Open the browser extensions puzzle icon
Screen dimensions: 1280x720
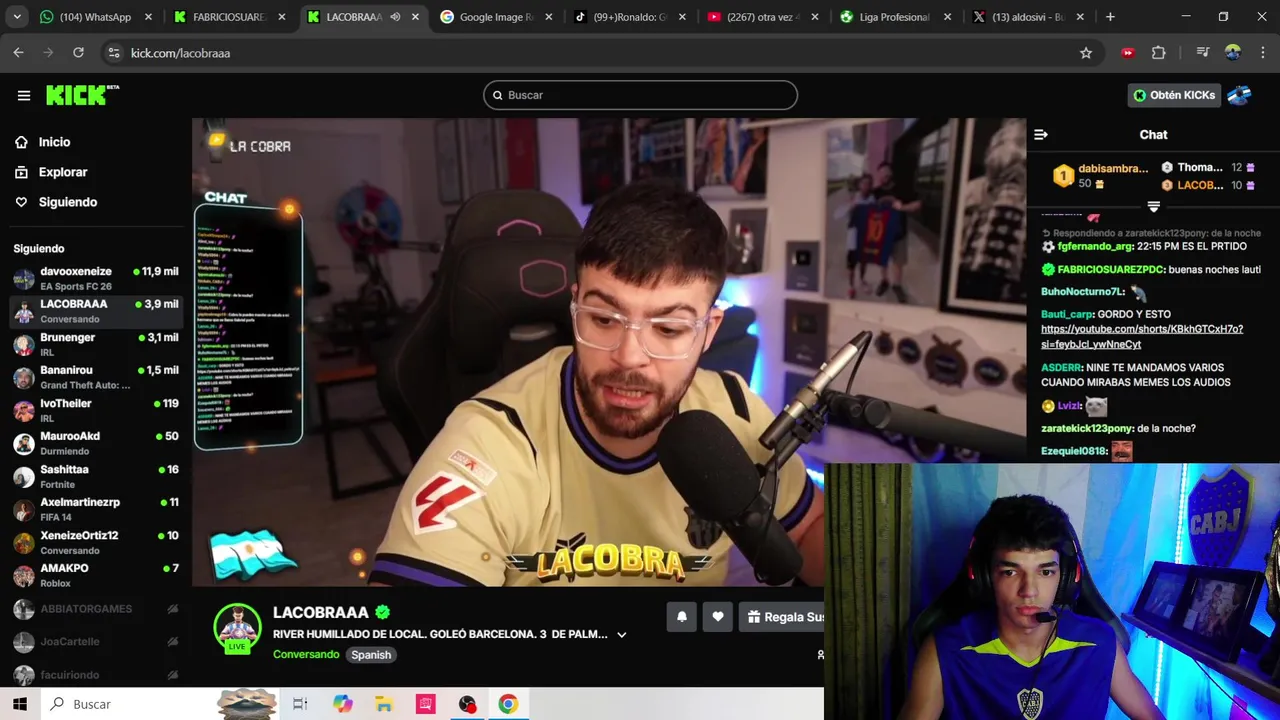1159,53
